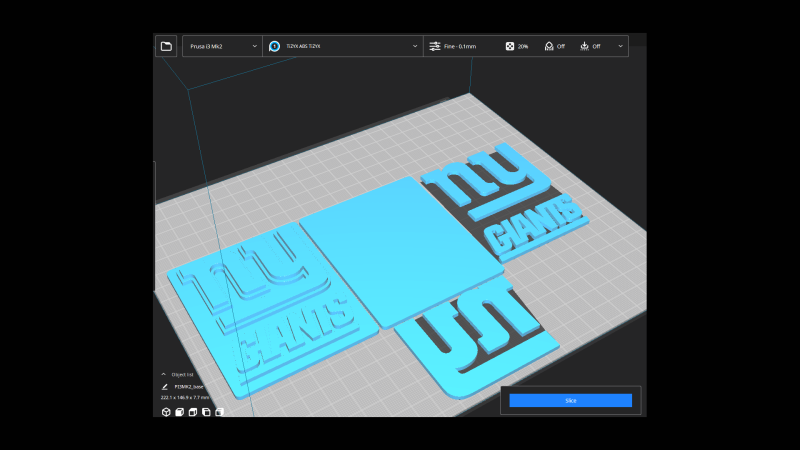Select front view cube icon
Screen dimensions: 800x450
coord(179,411)
